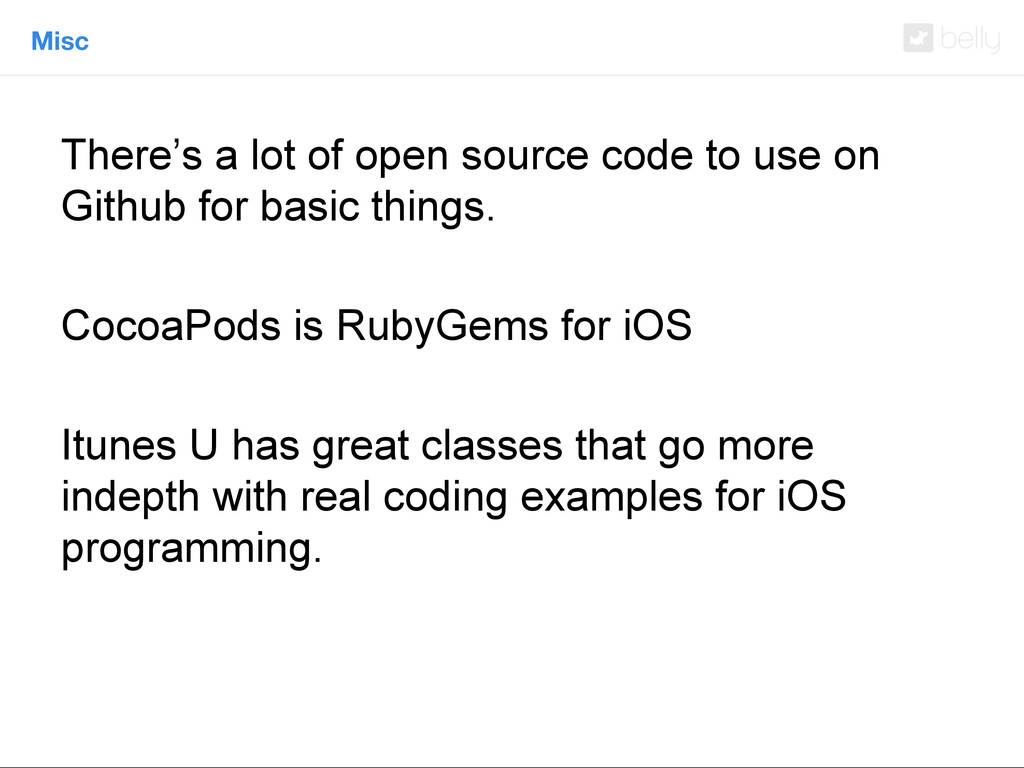Image resolution: width=1024 pixels, height=768 pixels.
Task: Click the word "programming." on the last line
Action: point(192,549)
